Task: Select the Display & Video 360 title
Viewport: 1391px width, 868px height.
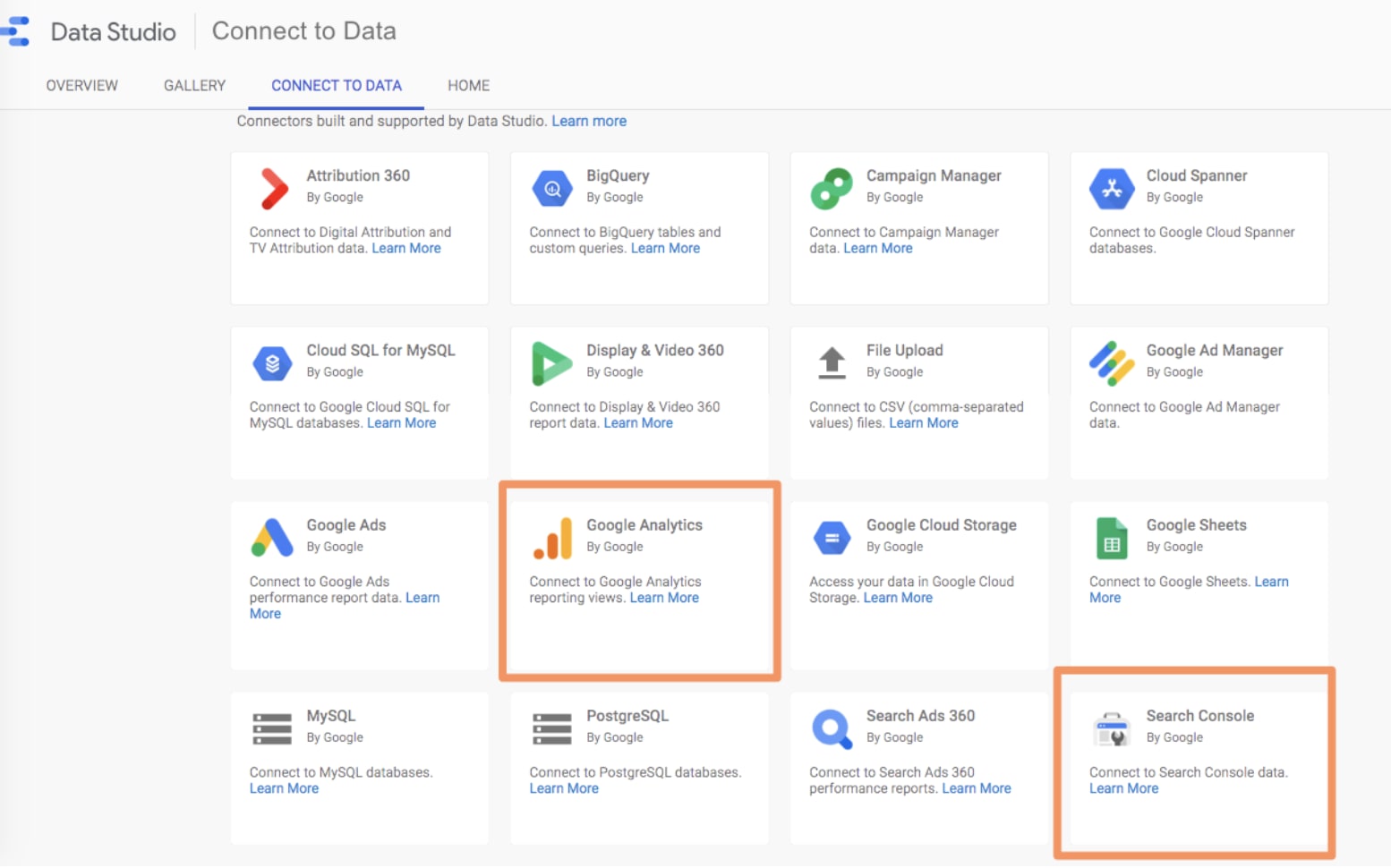Action: (655, 350)
